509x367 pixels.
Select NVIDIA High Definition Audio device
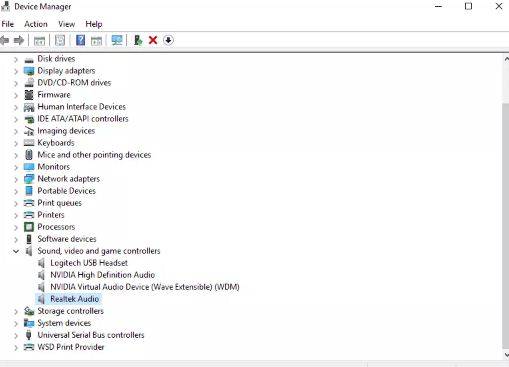102,275
